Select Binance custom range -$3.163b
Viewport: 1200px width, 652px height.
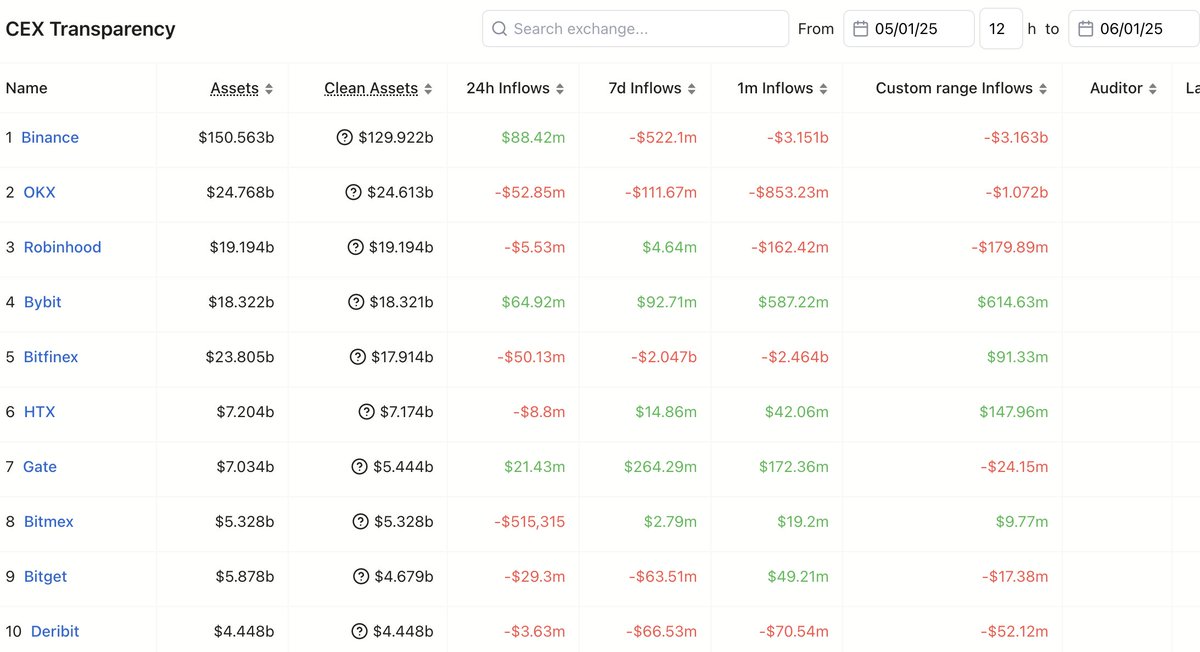(1015, 137)
